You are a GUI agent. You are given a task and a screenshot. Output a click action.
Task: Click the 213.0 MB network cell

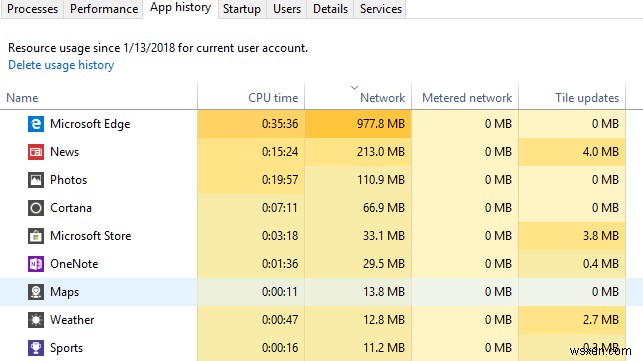(x=358, y=152)
